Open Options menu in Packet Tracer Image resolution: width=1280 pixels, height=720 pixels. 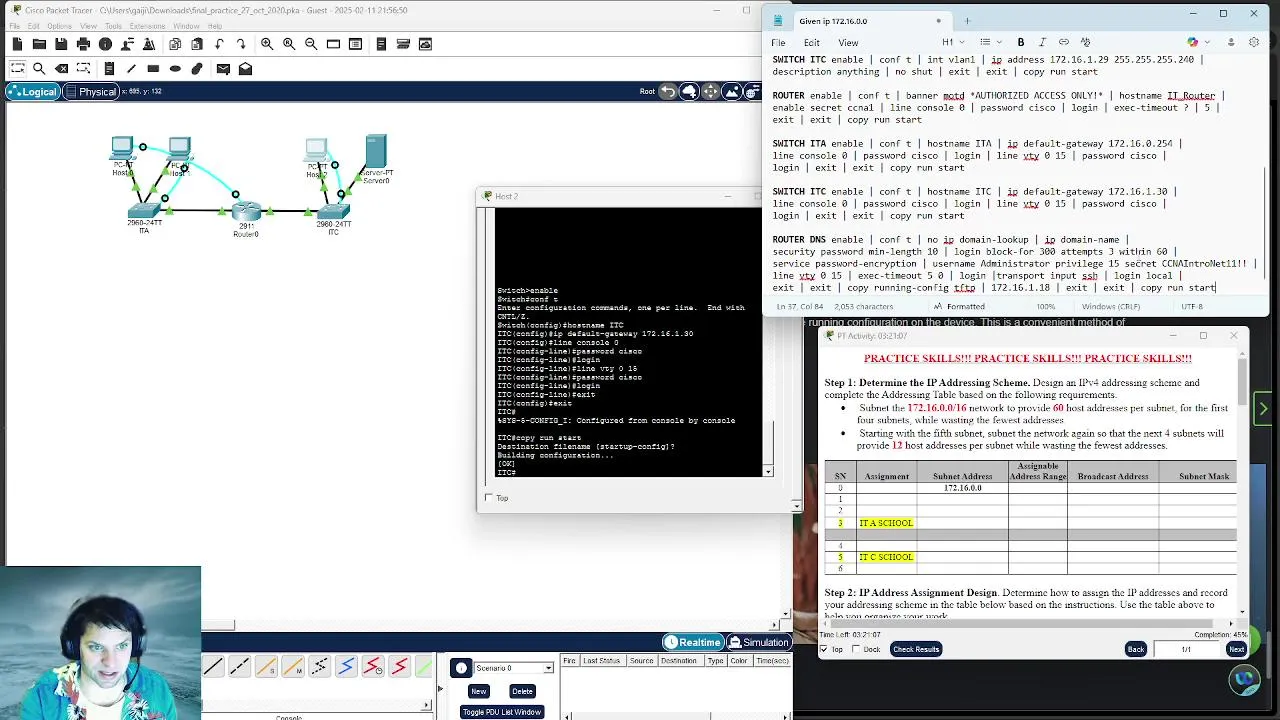(59, 26)
